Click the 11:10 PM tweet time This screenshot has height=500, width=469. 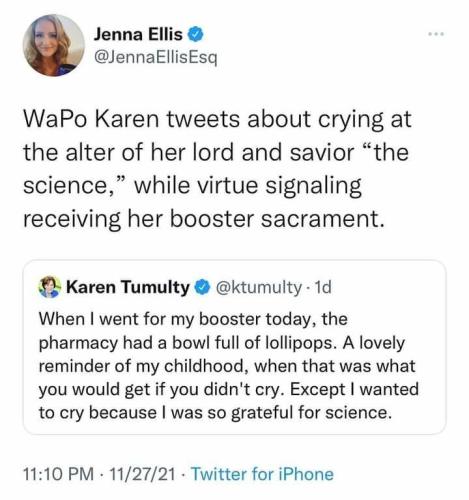tap(58, 474)
